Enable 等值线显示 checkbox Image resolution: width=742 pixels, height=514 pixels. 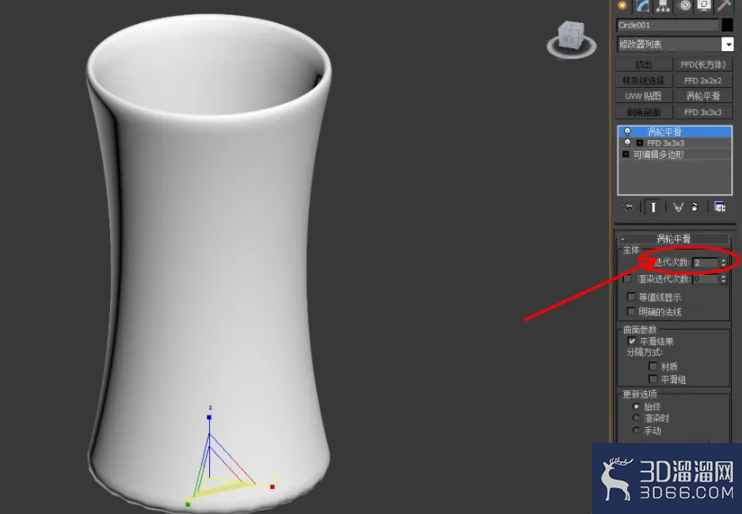(x=631, y=297)
